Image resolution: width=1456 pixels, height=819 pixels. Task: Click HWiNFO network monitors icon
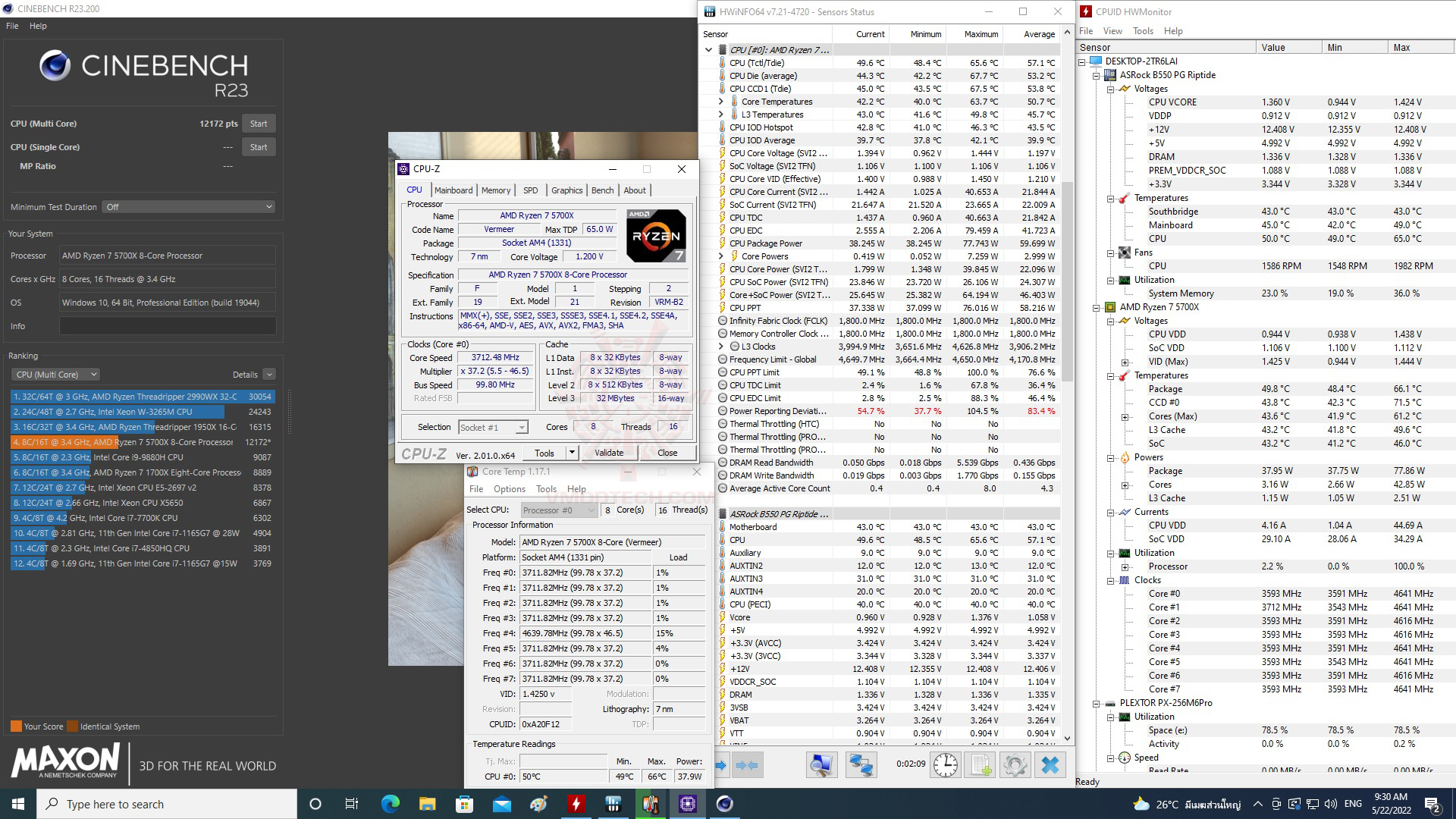click(x=861, y=765)
